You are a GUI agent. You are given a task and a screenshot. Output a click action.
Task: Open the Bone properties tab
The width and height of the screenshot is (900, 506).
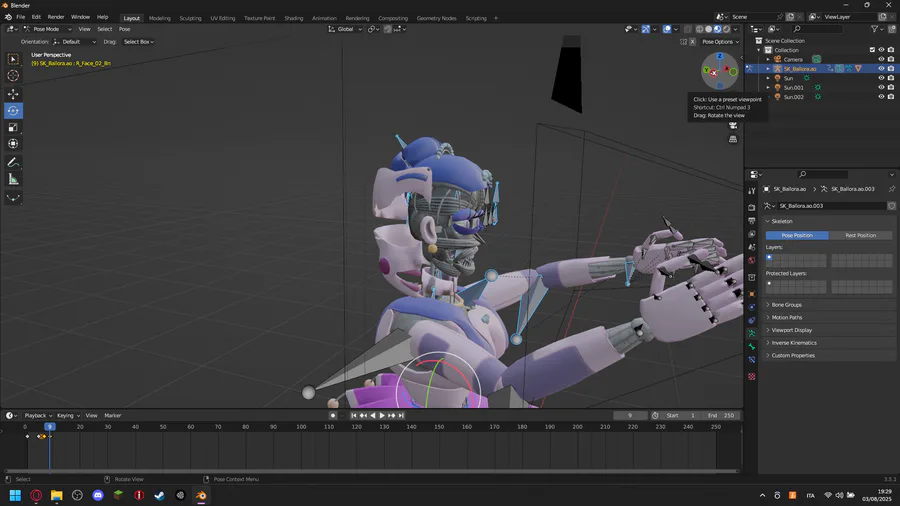pyautogui.click(x=752, y=347)
